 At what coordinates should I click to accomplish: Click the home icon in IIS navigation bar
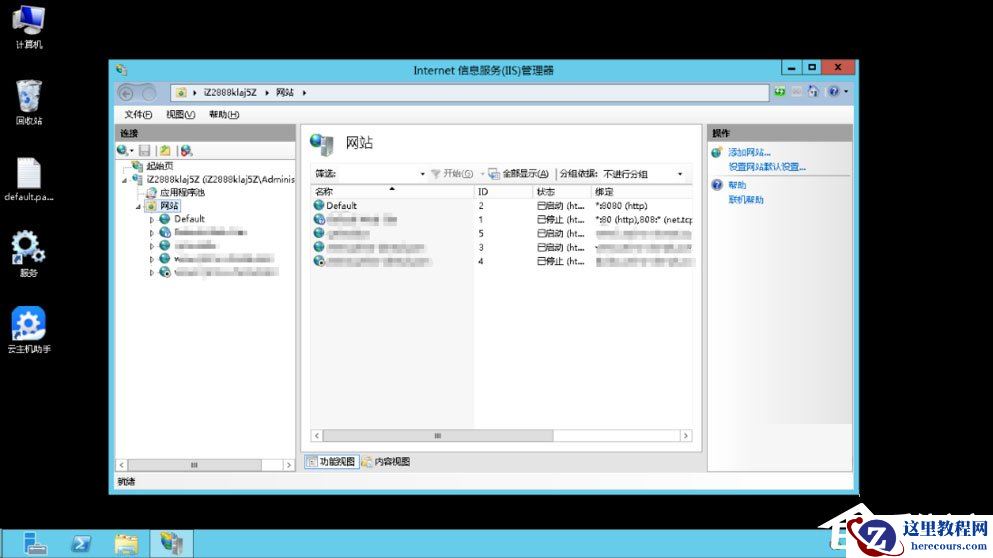(813, 92)
